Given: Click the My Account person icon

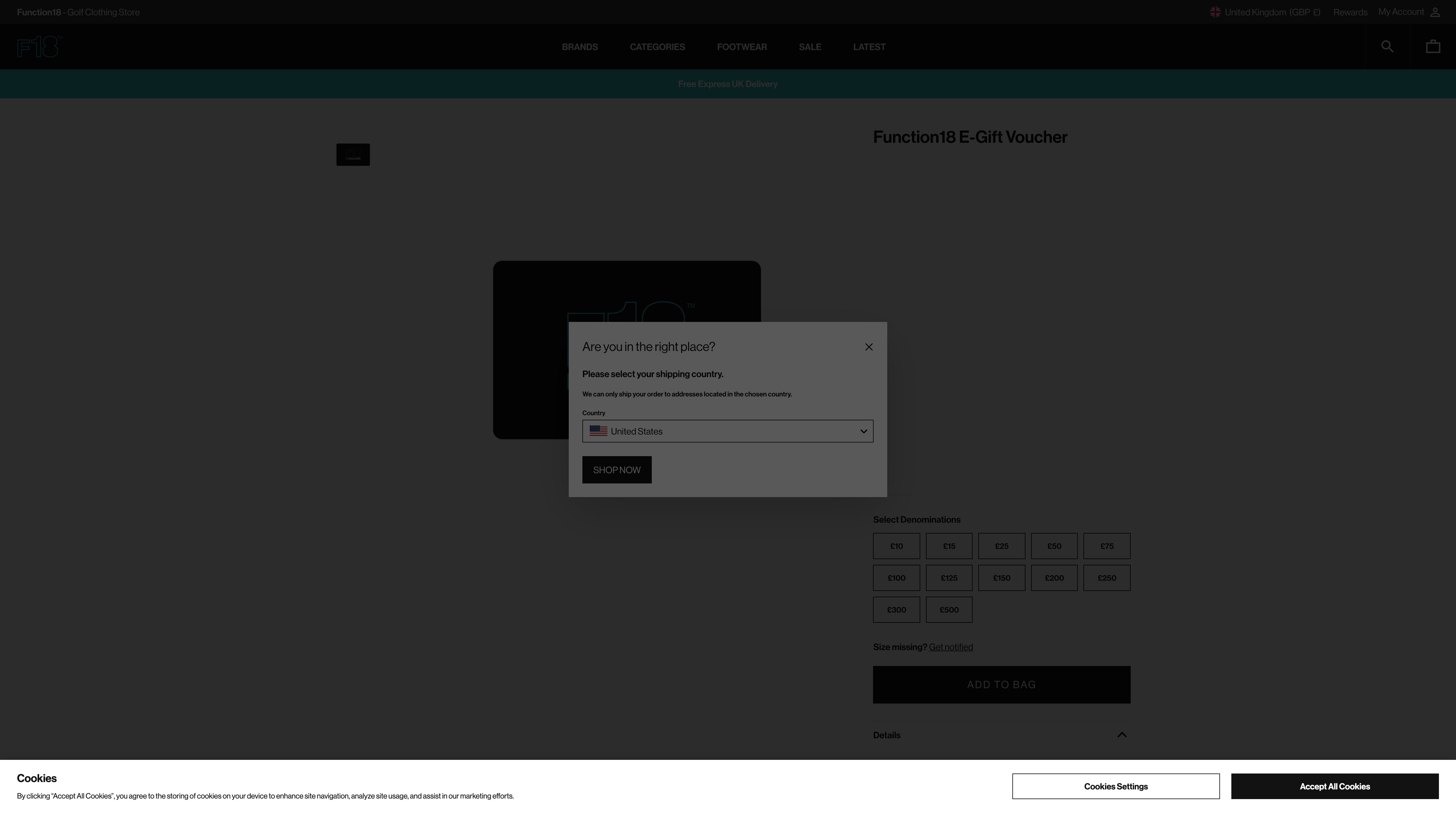Looking at the screenshot, I should 1436,11.
